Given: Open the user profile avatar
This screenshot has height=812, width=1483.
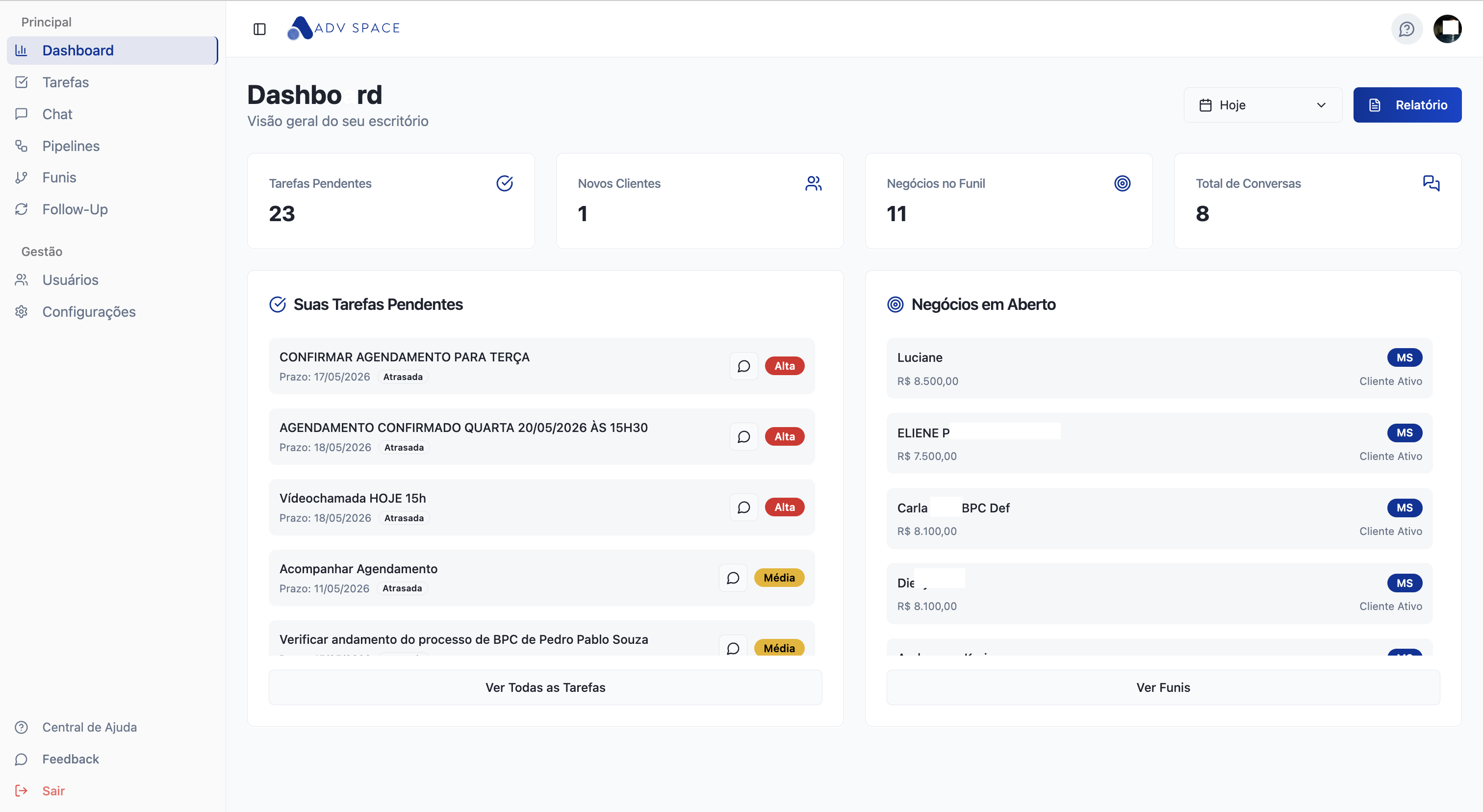Looking at the screenshot, I should (x=1447, y=29).
